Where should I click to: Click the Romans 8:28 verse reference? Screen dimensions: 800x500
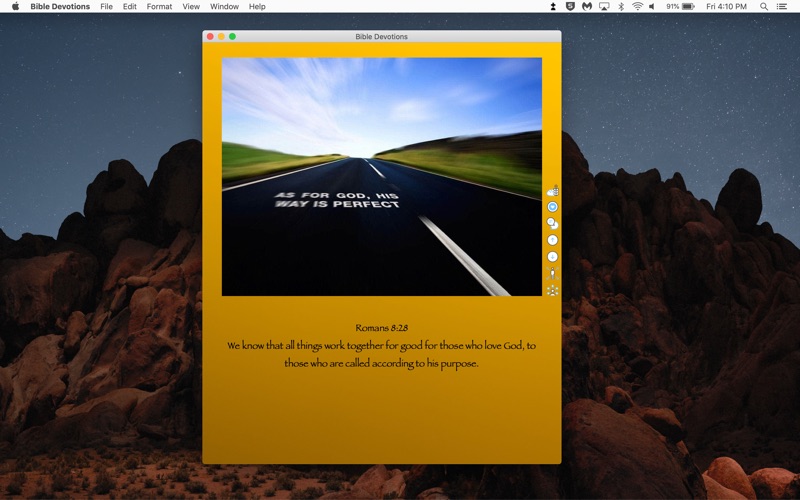382,328
